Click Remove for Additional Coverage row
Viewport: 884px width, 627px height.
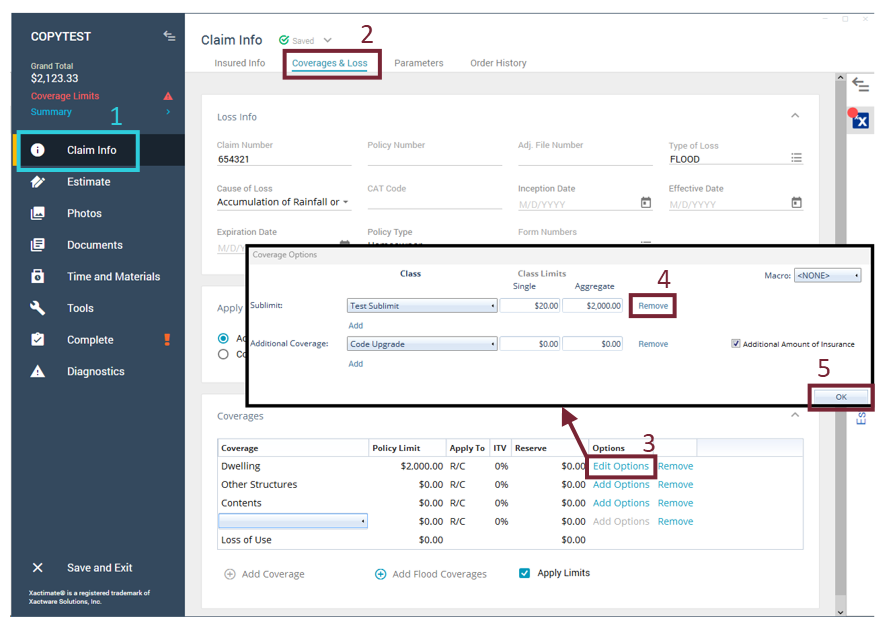click(653, 344)
